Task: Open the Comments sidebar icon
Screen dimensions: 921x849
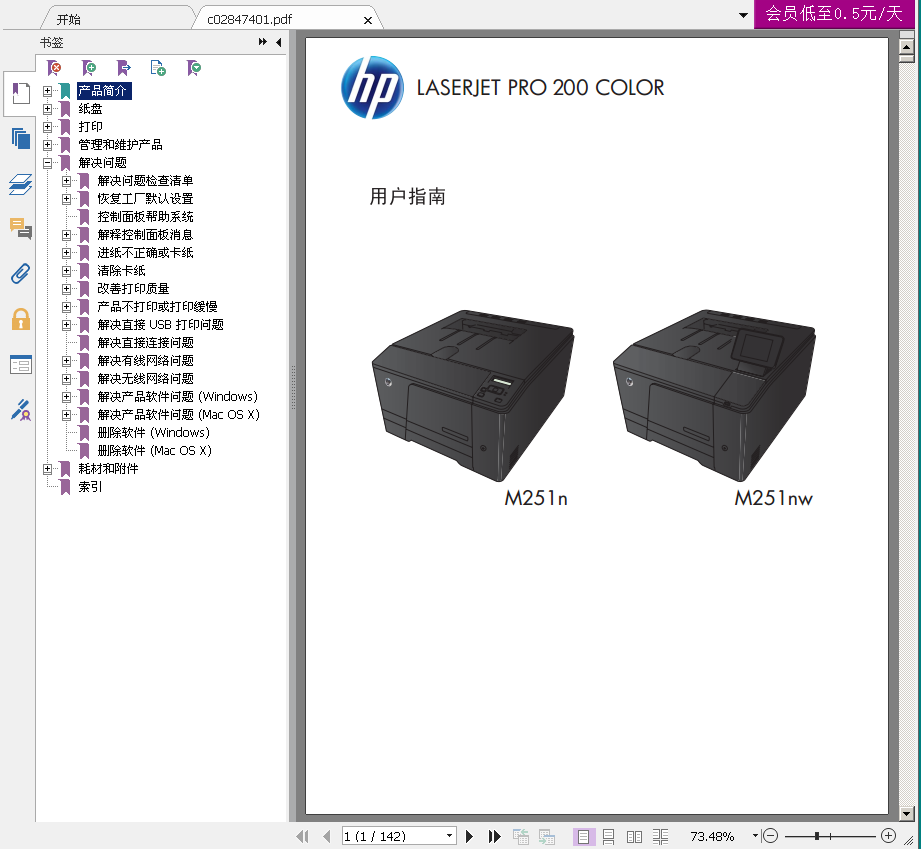Action: pyautogui.click(x=21, y=228)
